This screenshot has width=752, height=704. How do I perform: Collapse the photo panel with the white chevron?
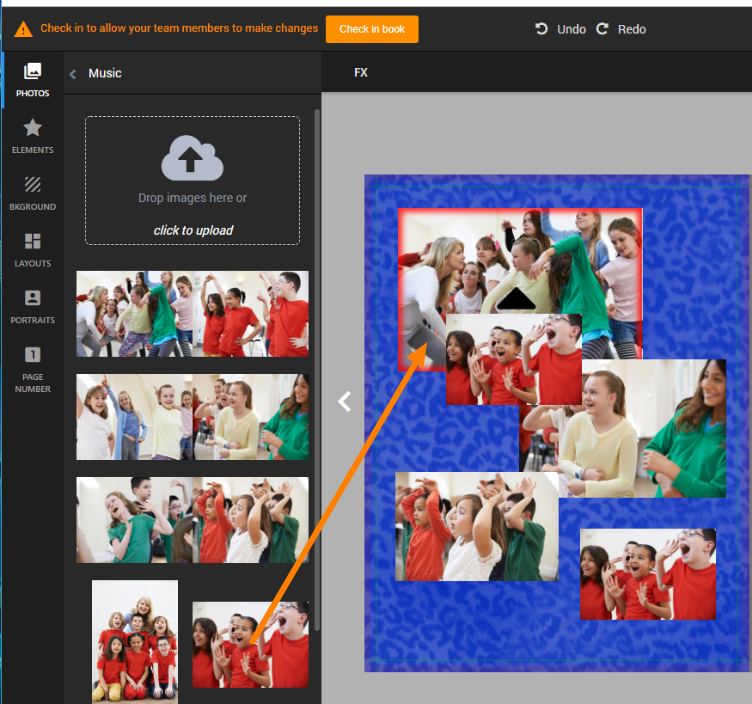[344, 401]
